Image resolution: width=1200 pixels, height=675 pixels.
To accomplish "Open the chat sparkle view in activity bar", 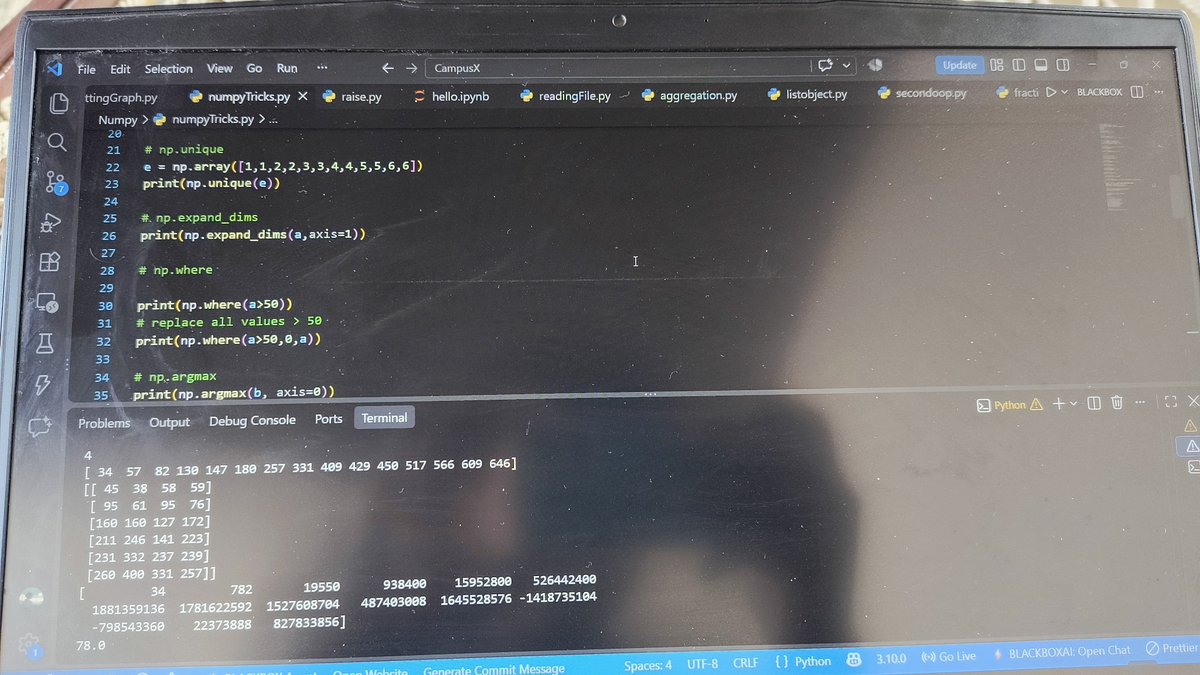I will click(x=39, y=427).
